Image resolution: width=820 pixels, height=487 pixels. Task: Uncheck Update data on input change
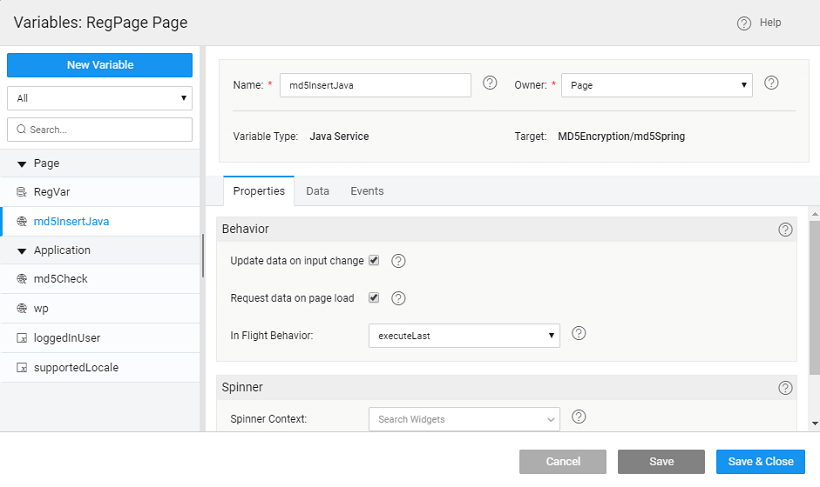pos(374,261)
